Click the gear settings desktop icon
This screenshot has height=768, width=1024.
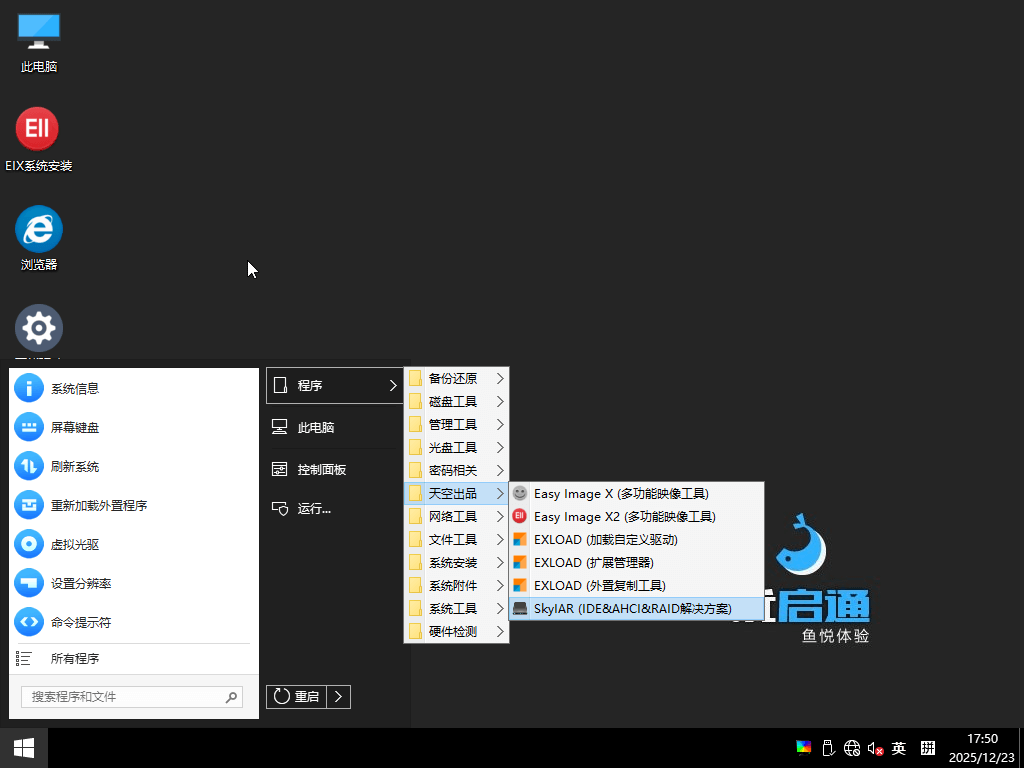coord(39,328)
